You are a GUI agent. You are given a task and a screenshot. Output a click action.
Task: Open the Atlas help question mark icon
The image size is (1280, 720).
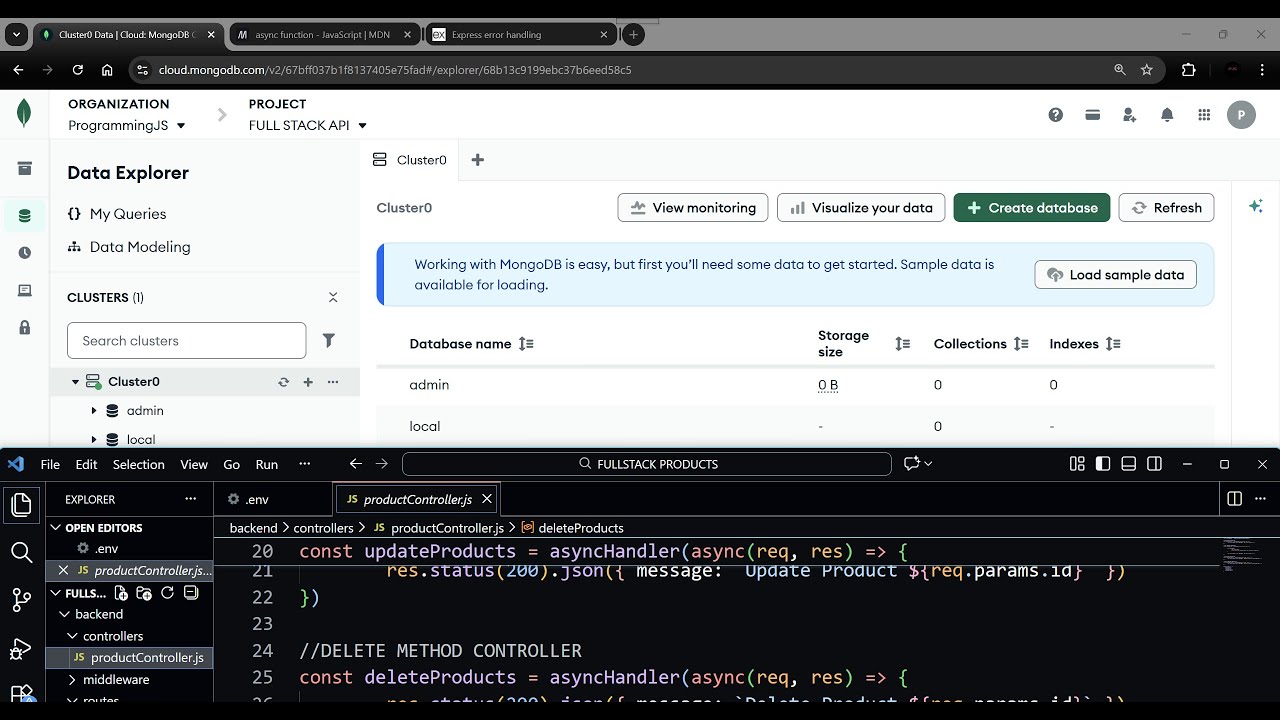1055,115
